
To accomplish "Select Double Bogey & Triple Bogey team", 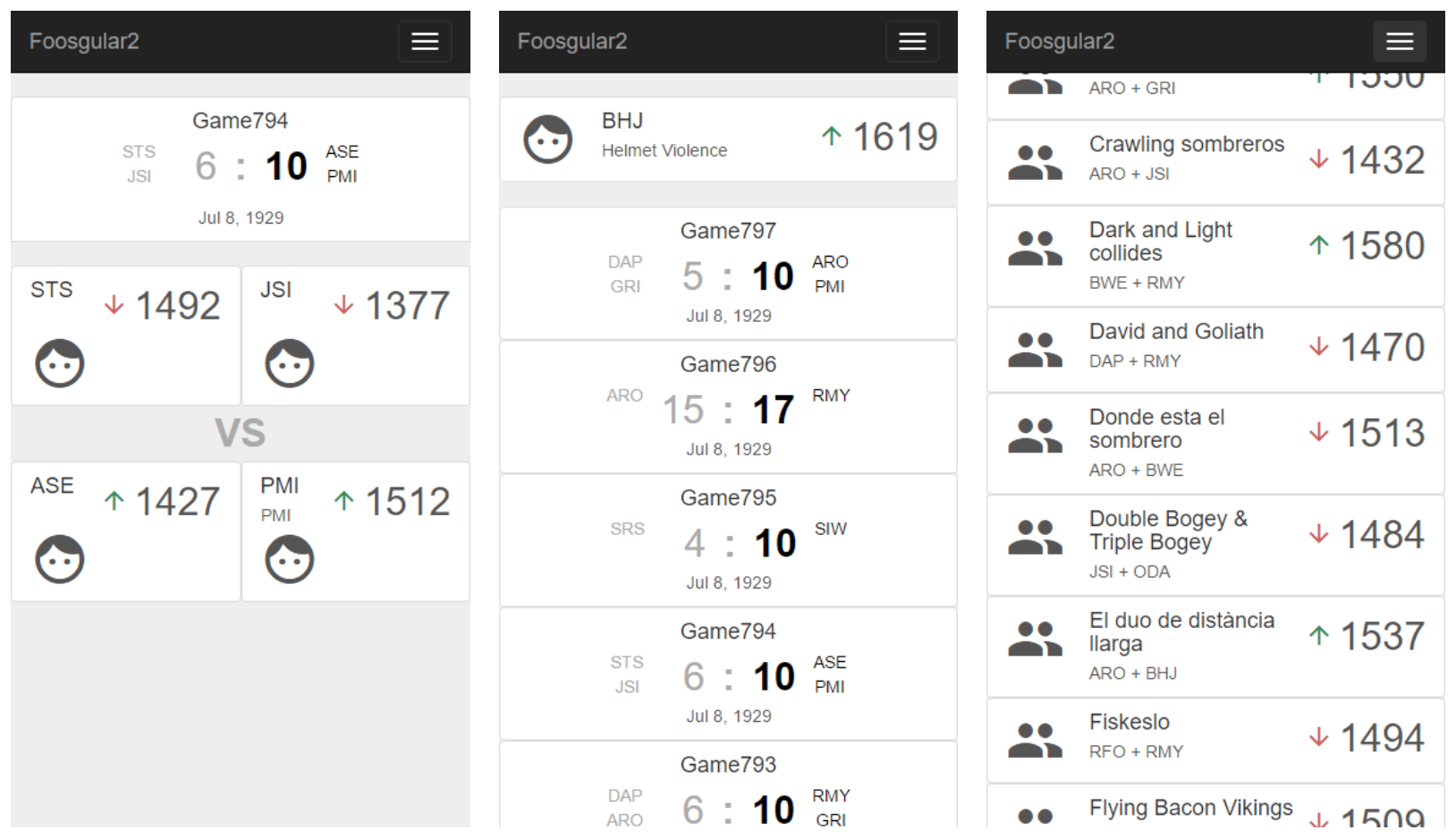I will 1215,545.
